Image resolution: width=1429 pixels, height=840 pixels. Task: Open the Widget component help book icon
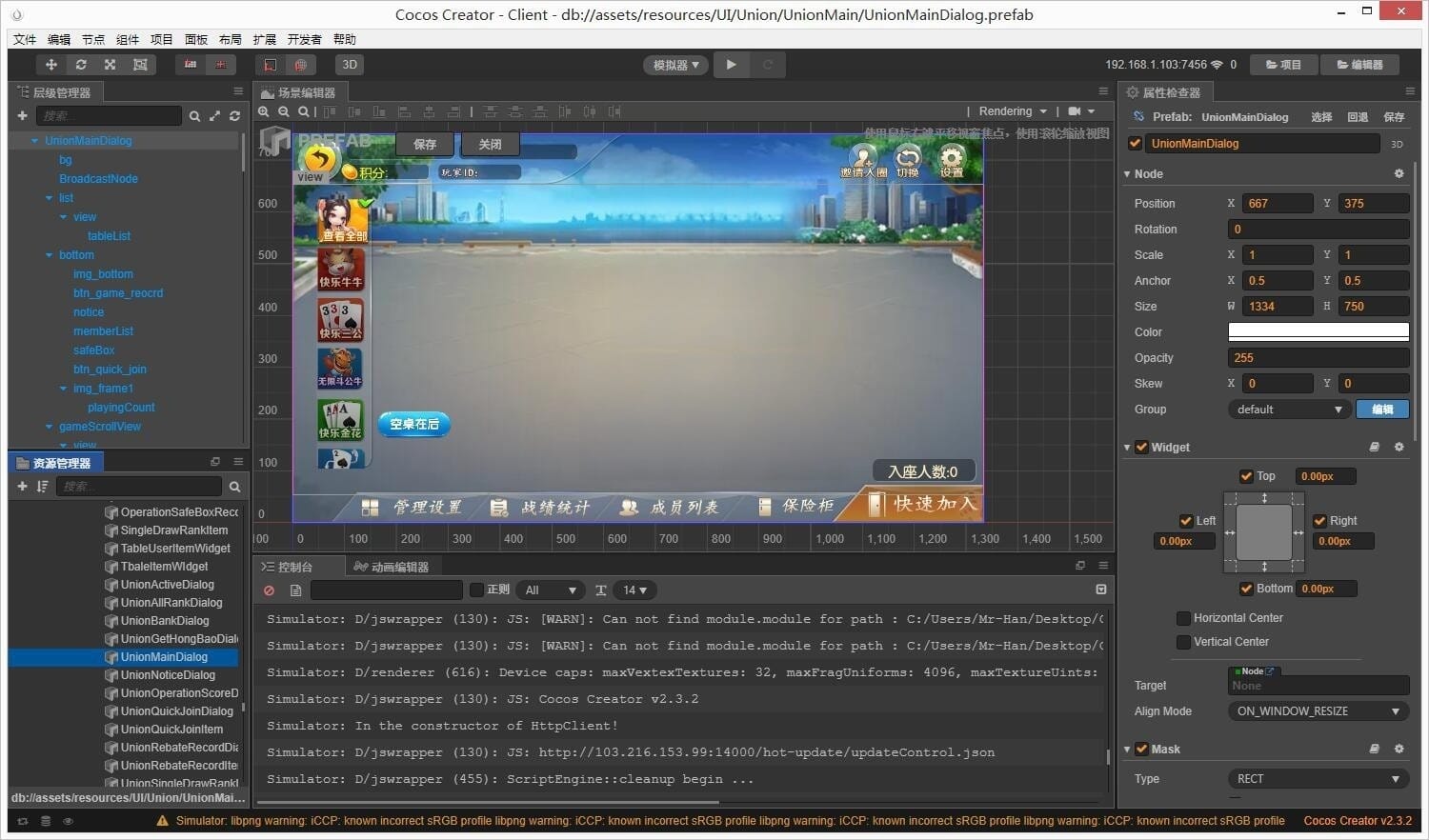(1374, 448)
